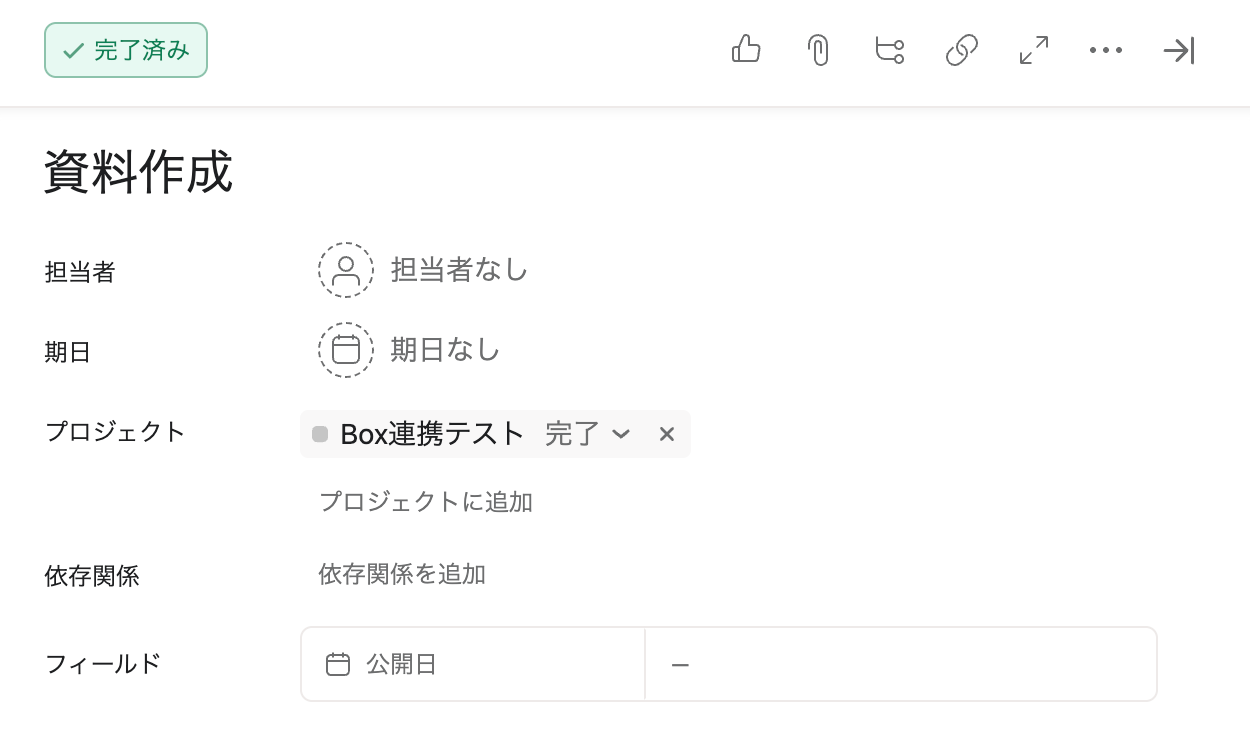Attach a file using paperclip icon
Screen dimensions: 1250x742
point(818,50)
